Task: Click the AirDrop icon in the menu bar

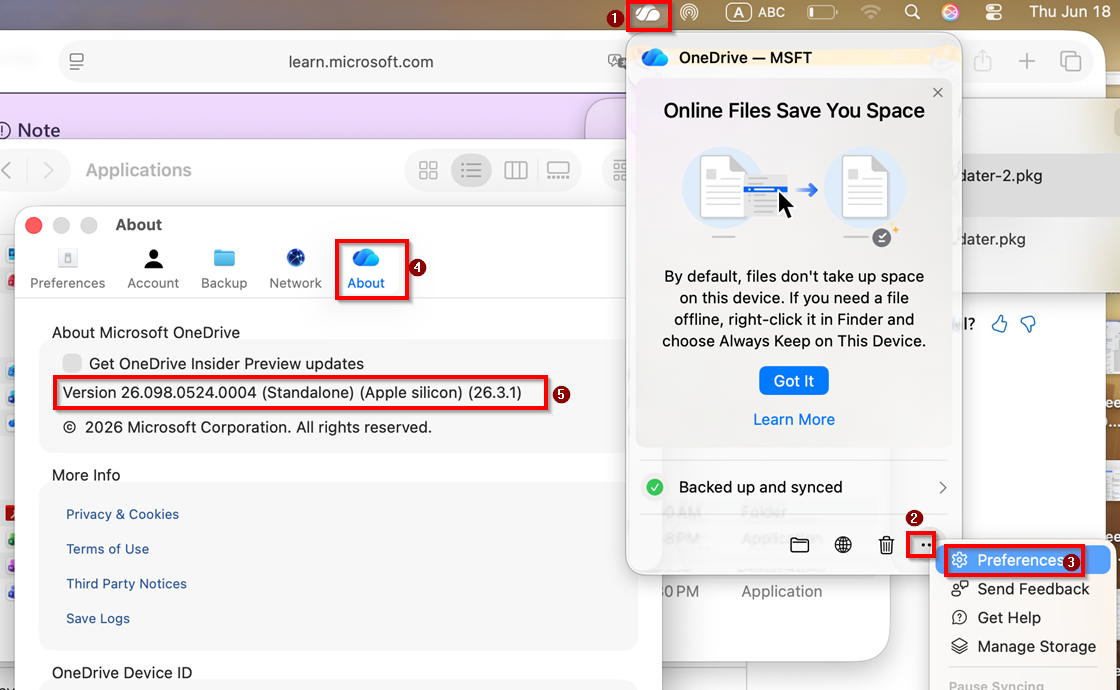Action: click(689, 13)
